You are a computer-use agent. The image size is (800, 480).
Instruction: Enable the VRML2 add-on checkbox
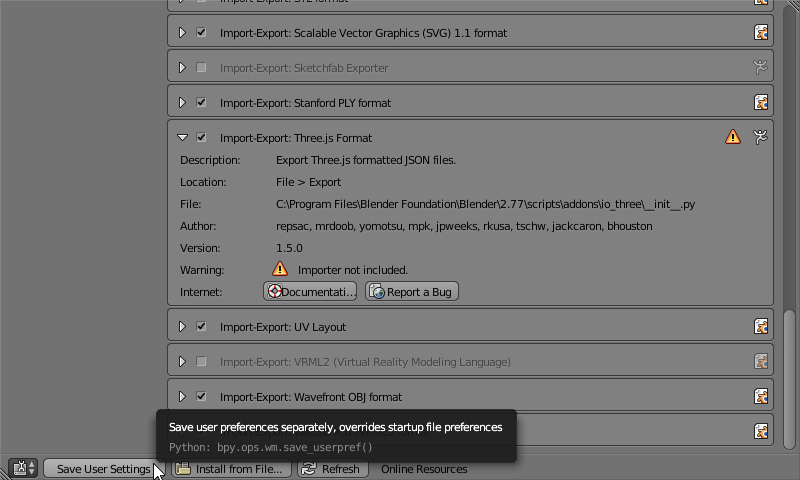[201, 362]
